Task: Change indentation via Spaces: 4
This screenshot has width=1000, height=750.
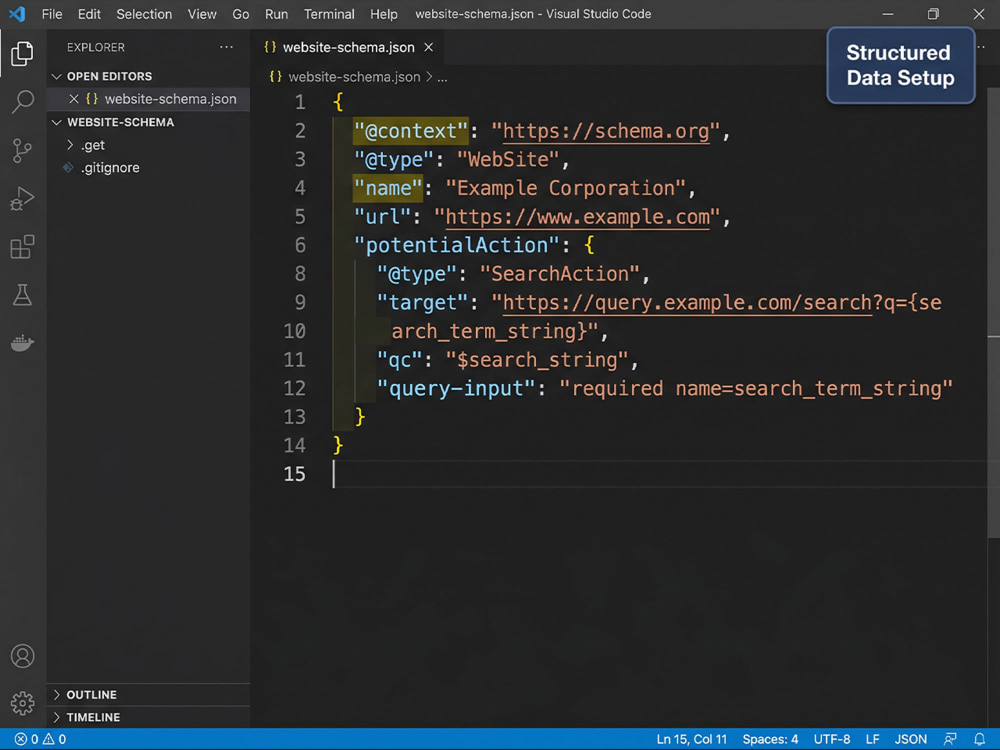Action: pyautogui.click(x=770, y=739)
